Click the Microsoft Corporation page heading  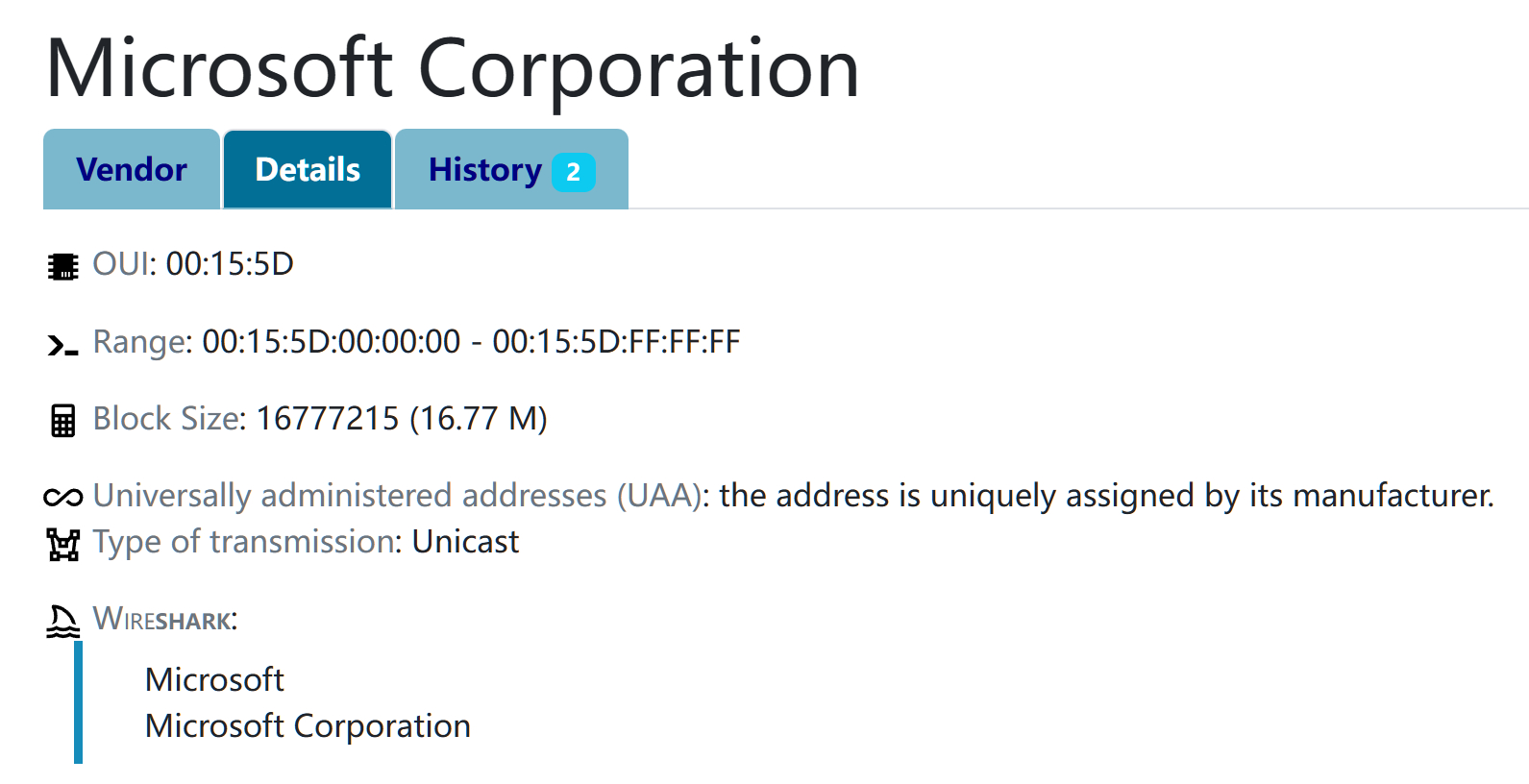(452, 69)
